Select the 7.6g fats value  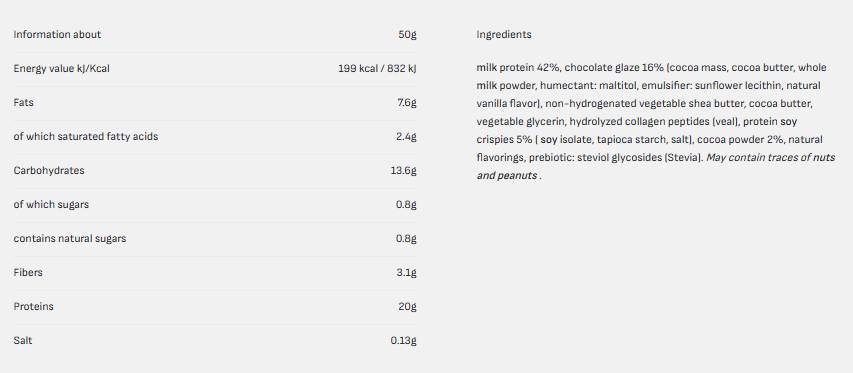[406, 102]
